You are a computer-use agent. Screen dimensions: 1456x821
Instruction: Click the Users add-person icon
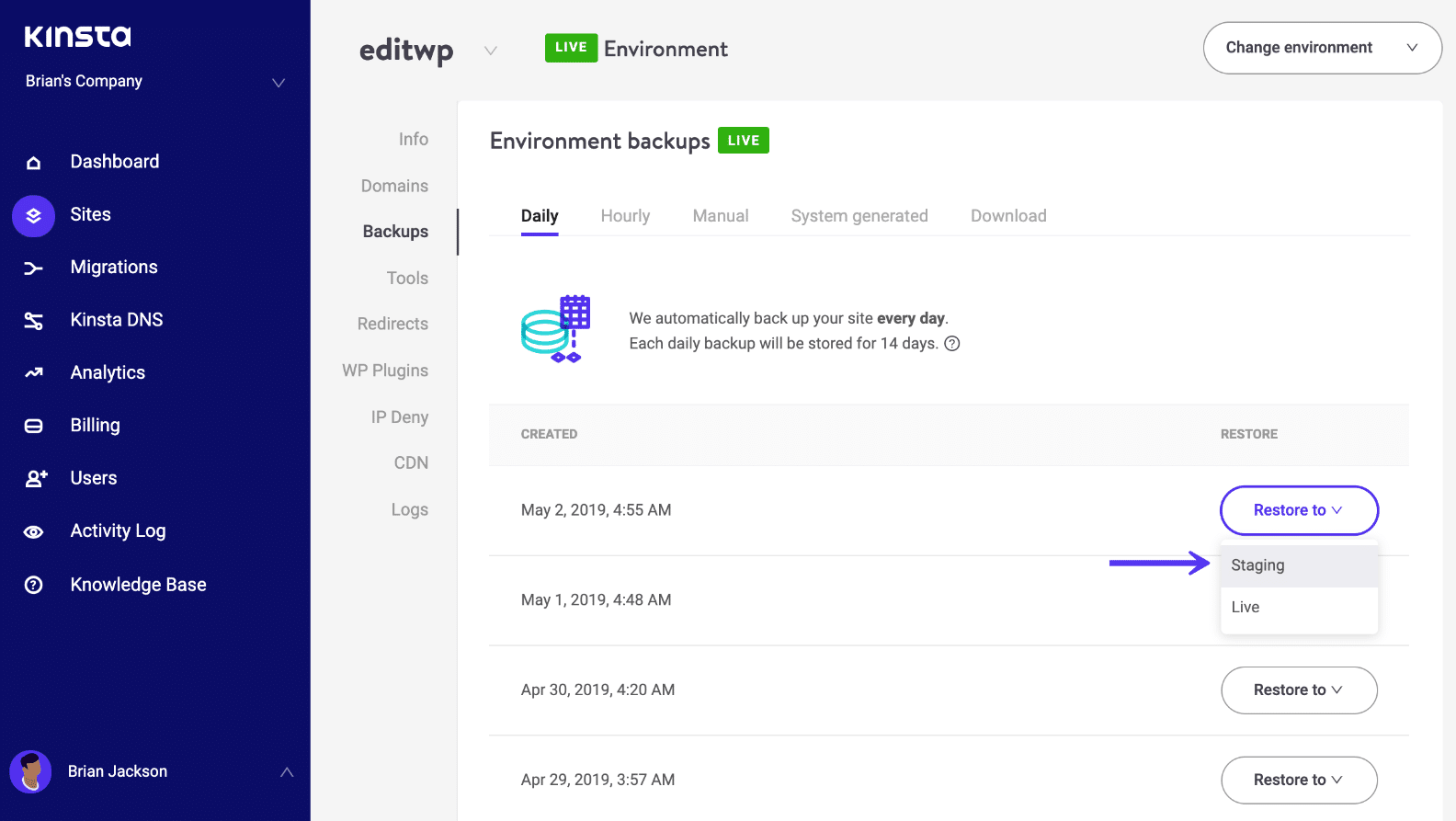point(36,479)
